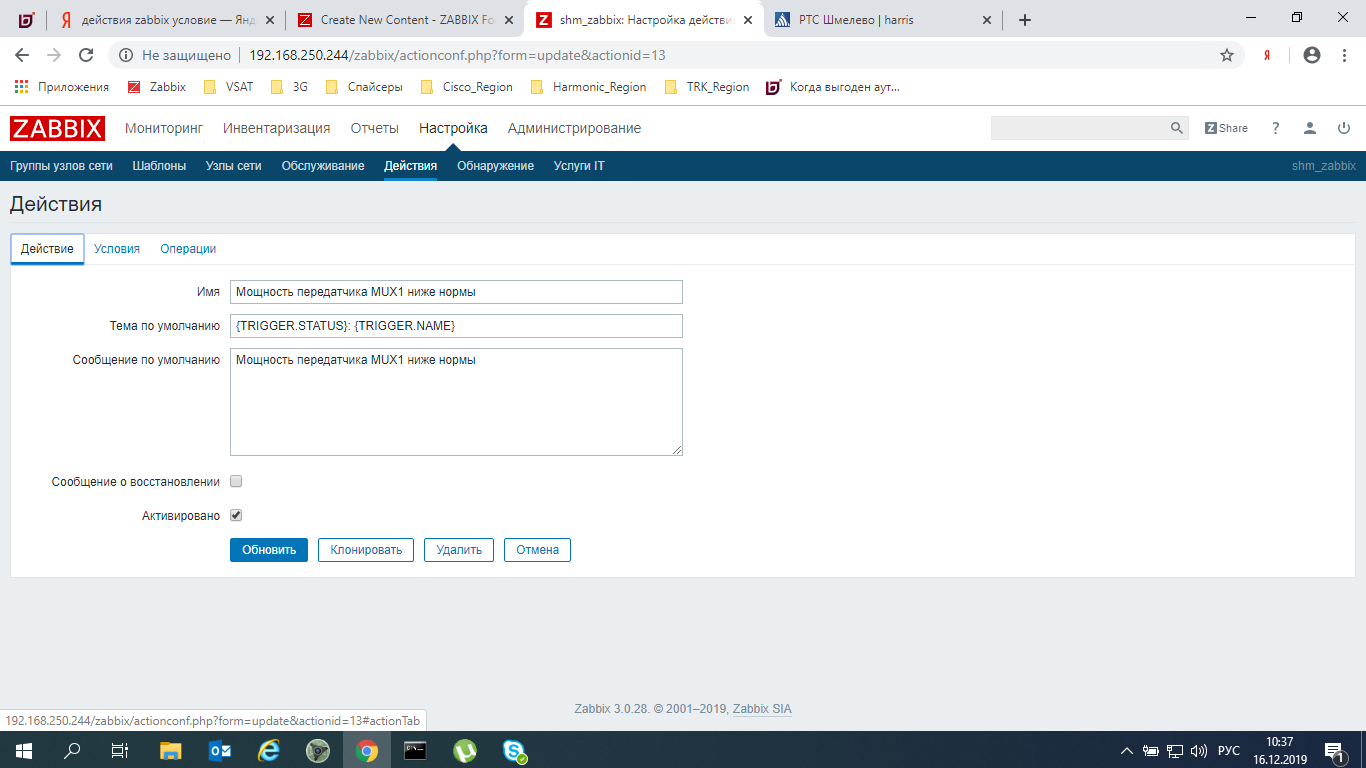
Task: Open the command prompt taskbar icon
Action: (x=416, y=750)
